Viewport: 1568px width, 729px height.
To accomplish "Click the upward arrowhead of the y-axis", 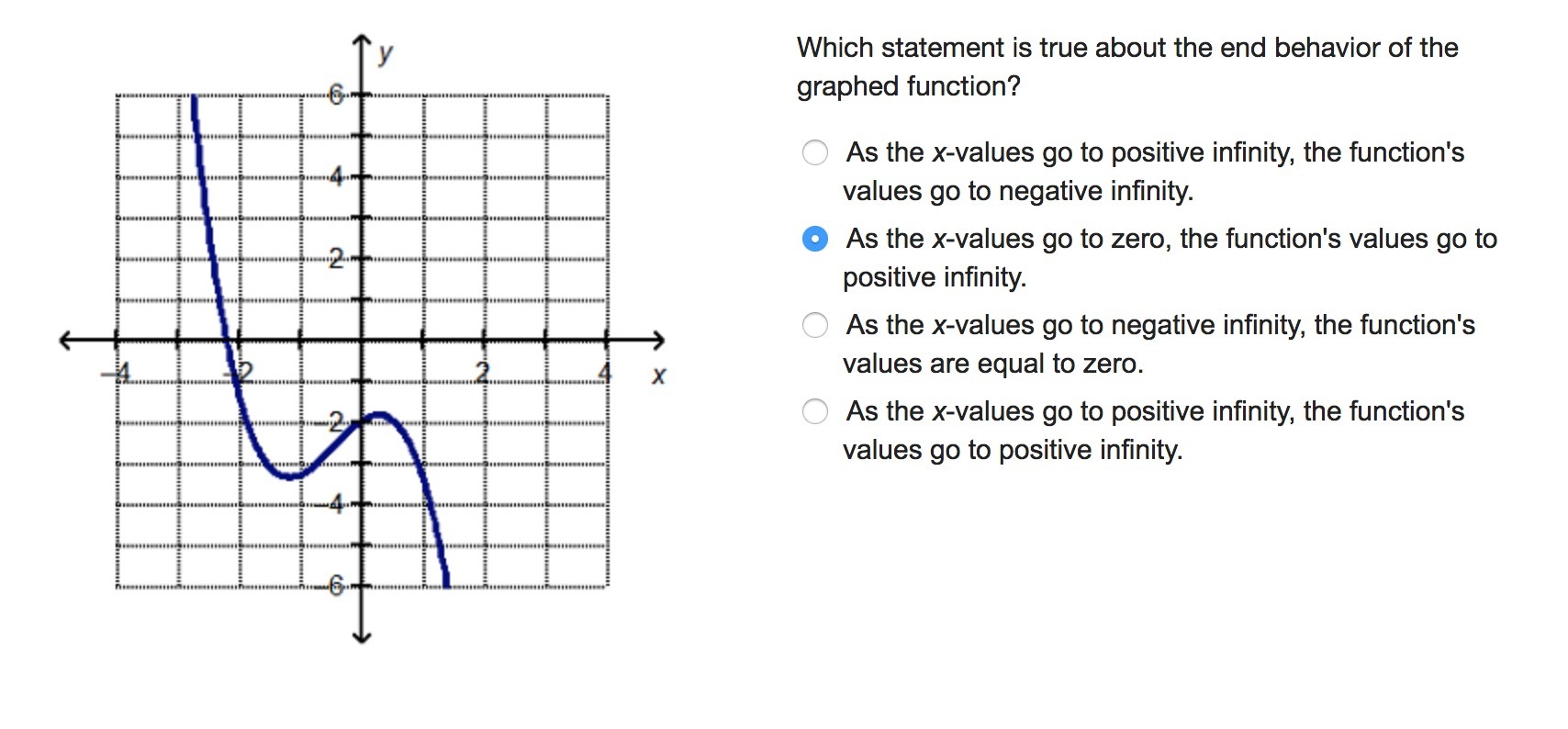I will pos(362,41).
